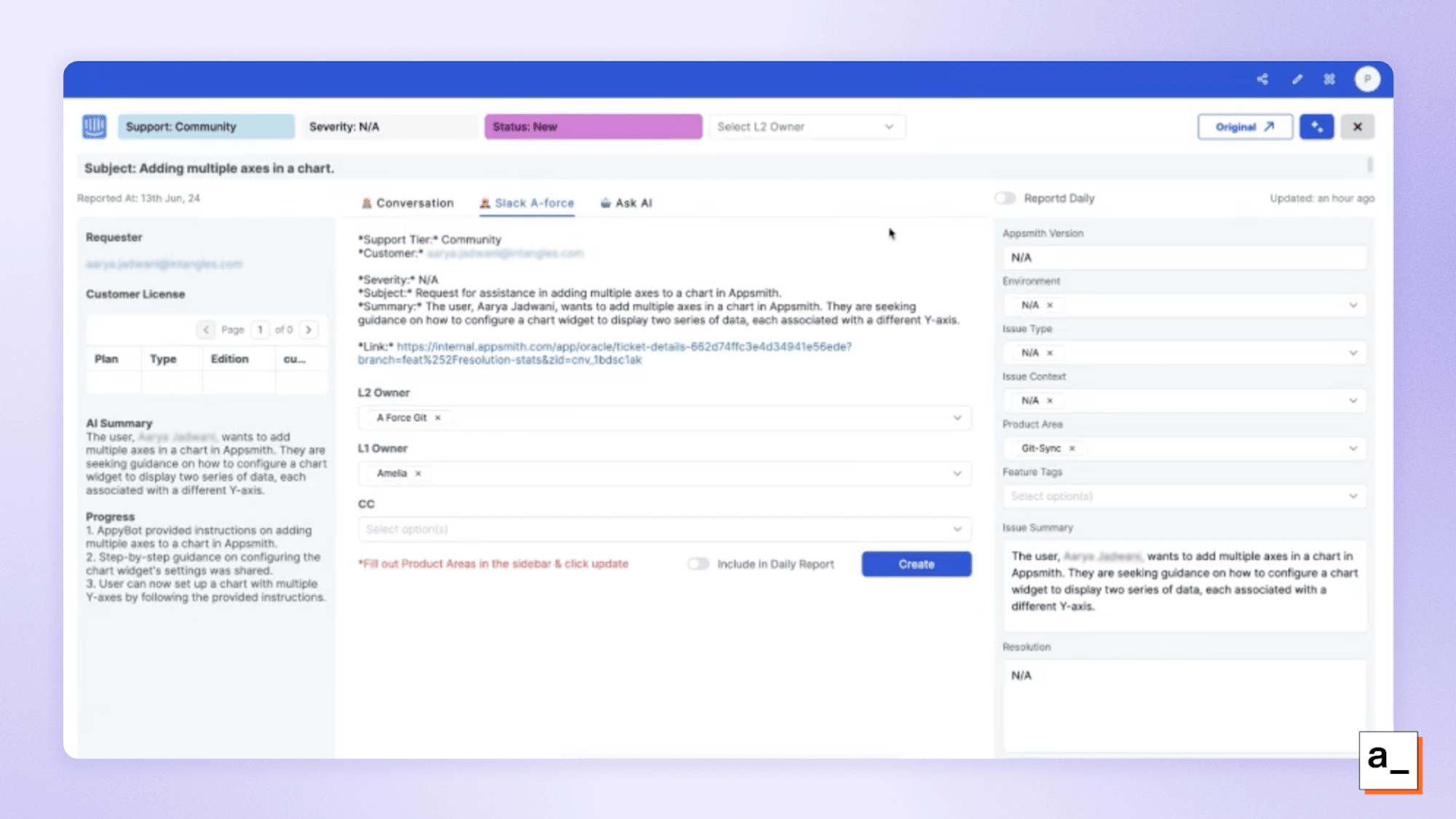Click the next page arrow under Customer License
Viewport: 1456px width, 819px height.
pos(309,329)
